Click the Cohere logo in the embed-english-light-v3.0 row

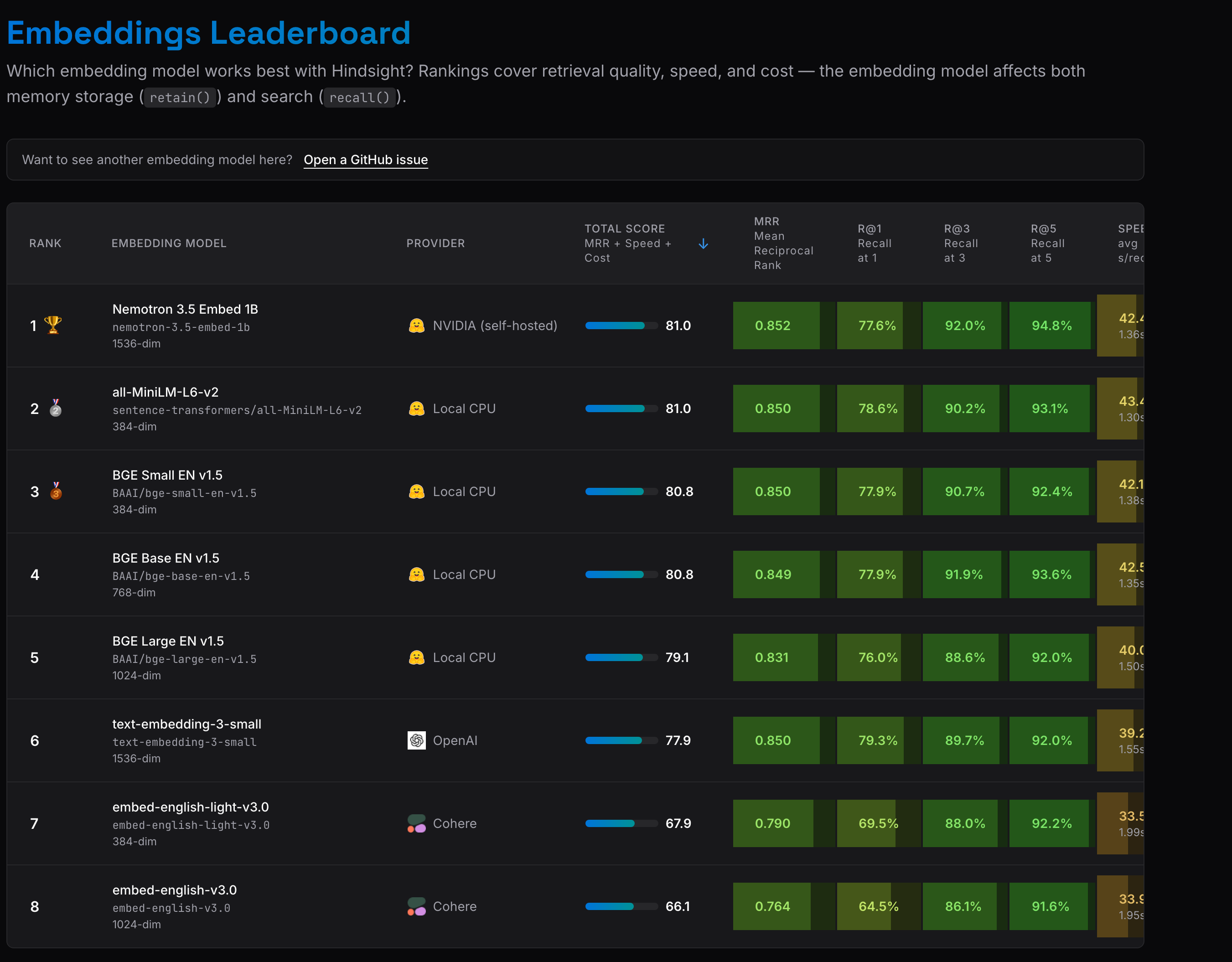pyautogui.click(x=416, y=823)
